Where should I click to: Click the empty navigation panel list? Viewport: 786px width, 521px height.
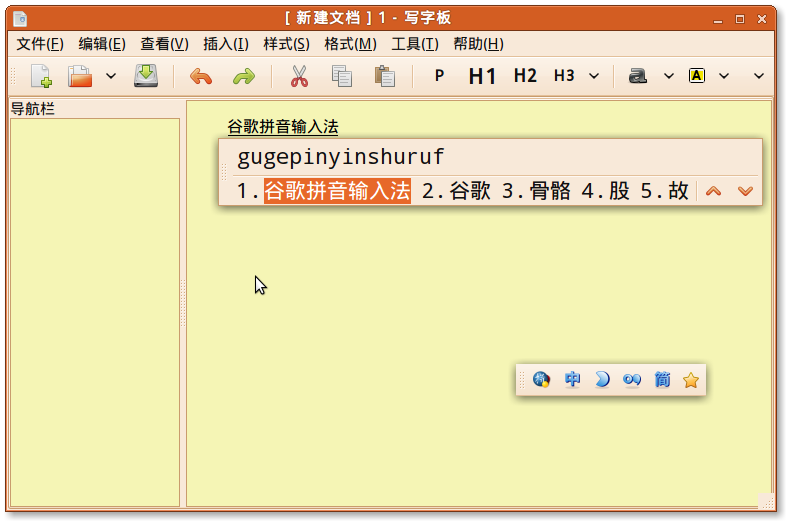(x=95, y=312)
